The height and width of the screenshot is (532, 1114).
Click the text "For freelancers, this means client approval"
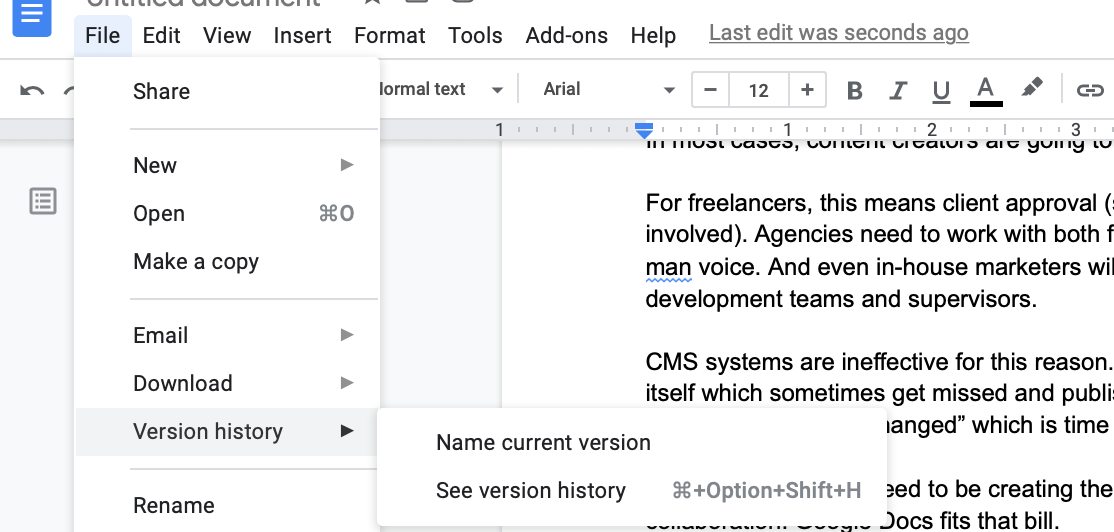870,204
